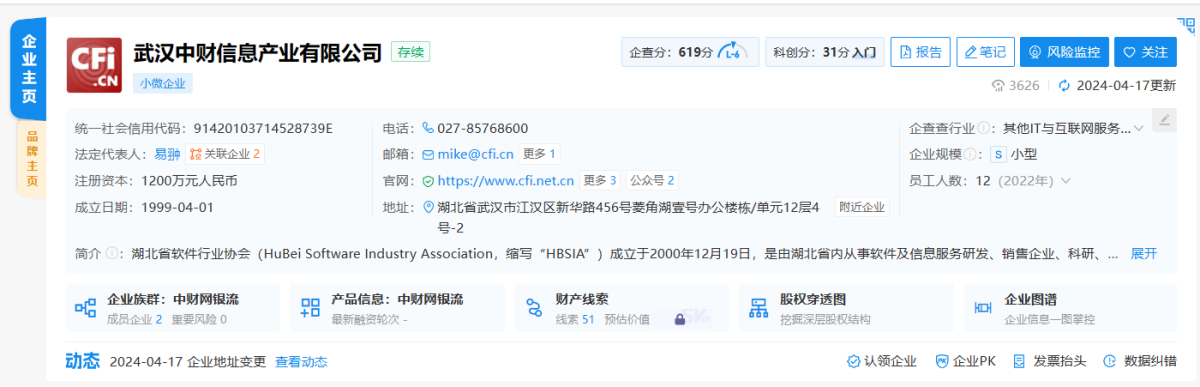Expand the 企查查行业 industry dropdown
The image size is (1200, 387).
[x=1138, y=129]
